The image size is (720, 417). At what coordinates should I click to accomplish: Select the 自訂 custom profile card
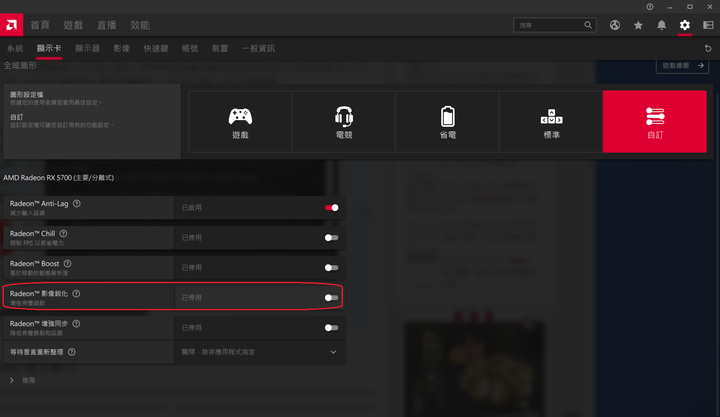[655, 121]
